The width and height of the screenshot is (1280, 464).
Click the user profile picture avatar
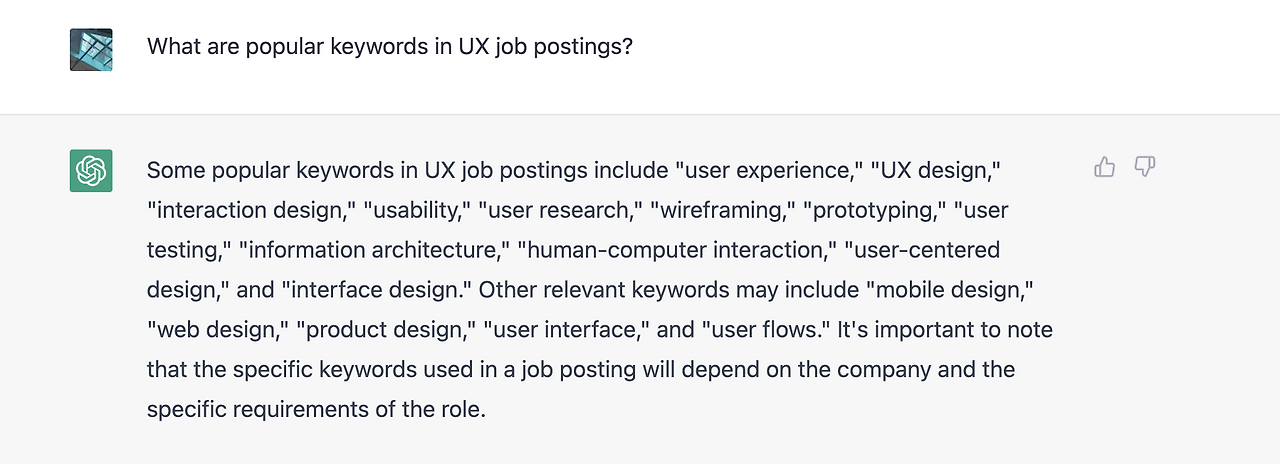(91, 49)
